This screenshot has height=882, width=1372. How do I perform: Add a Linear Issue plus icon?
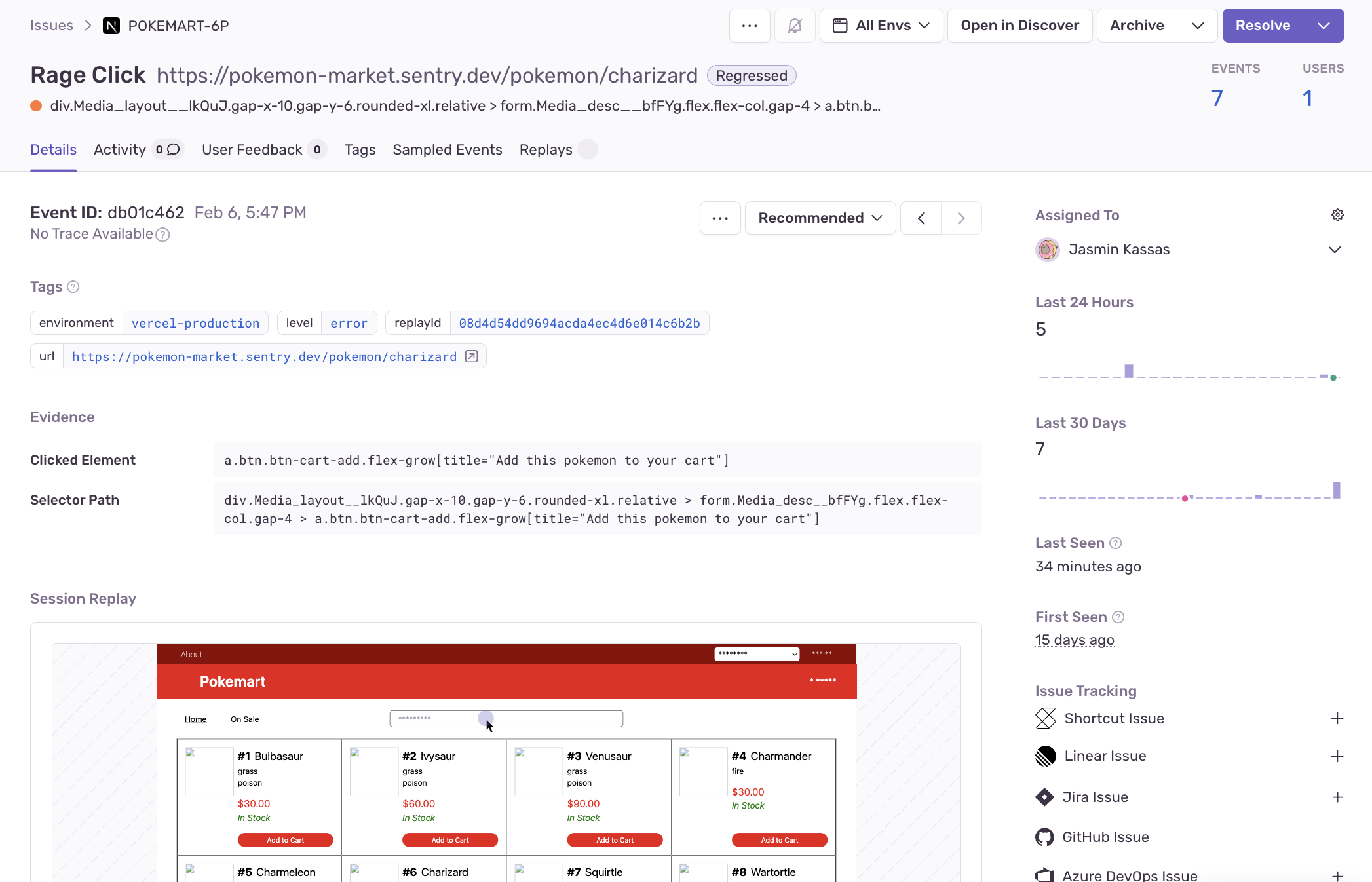pyautogui.click(x=1337, y=756)
